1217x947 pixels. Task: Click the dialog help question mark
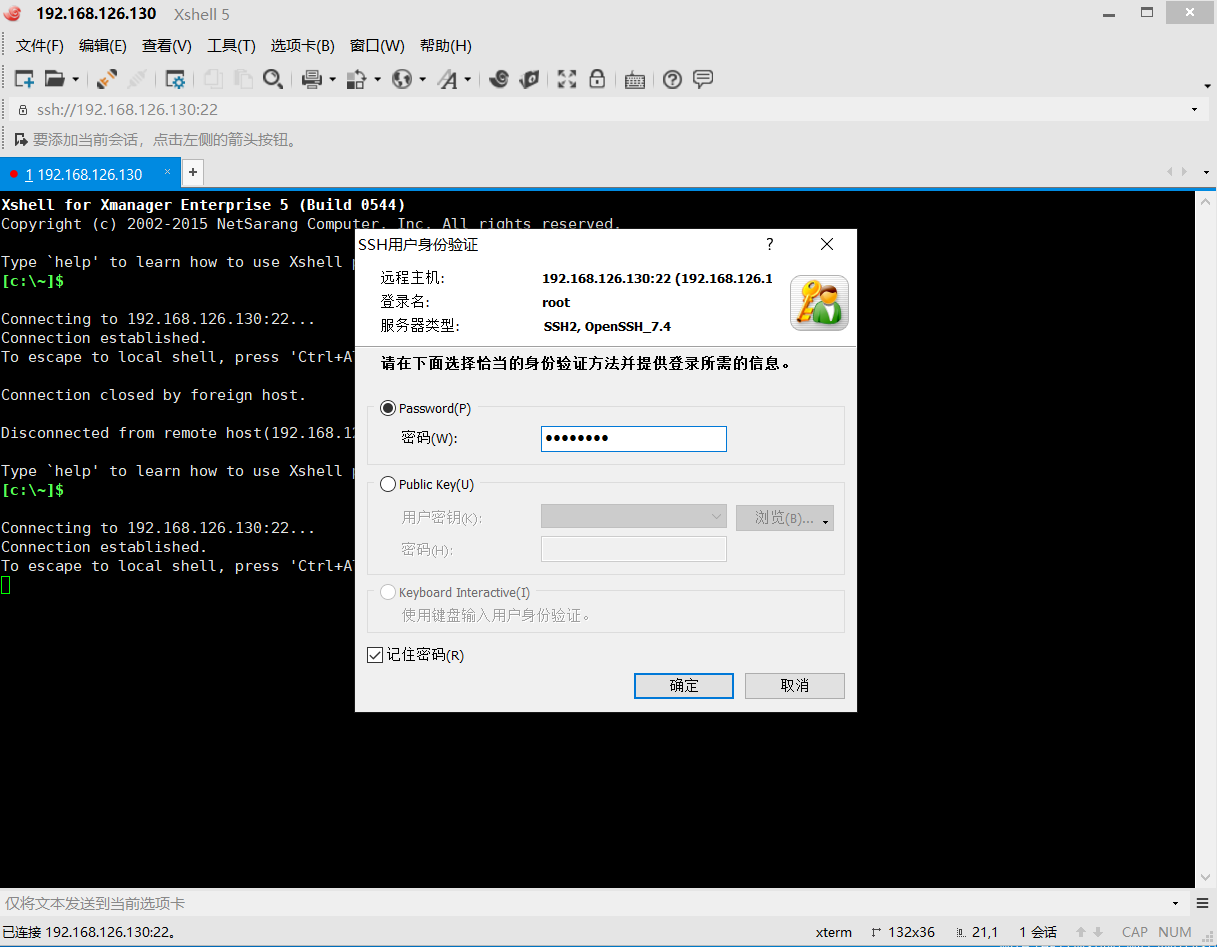click(x=770, y=244)
